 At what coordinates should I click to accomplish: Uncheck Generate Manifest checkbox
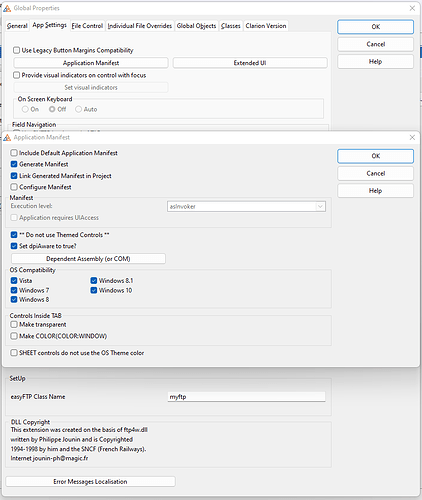click(14, 164)
